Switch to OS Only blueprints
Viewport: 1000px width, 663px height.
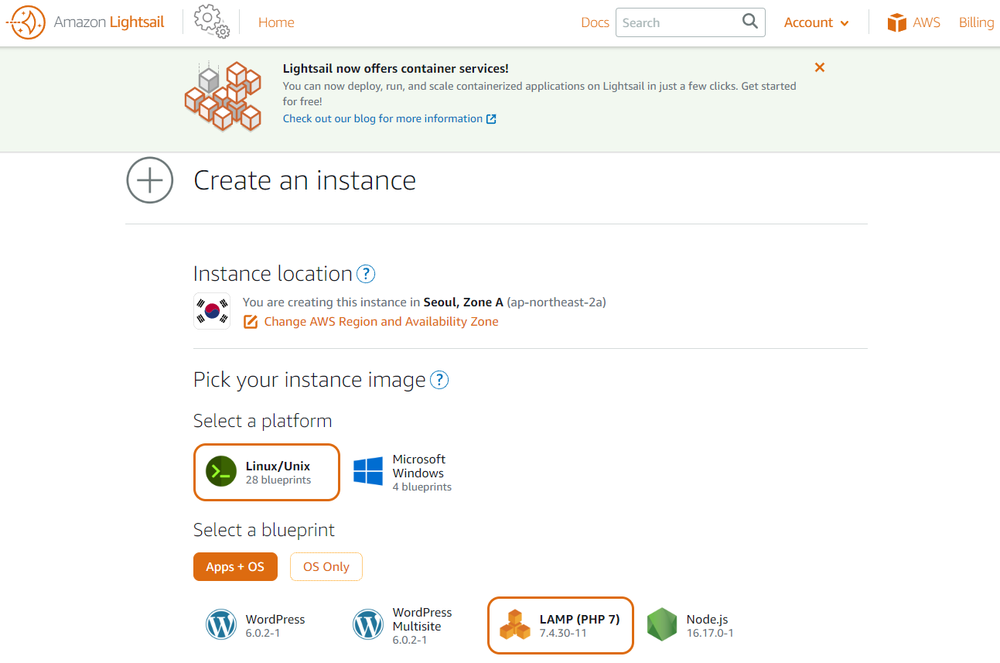tap(326, 566)
